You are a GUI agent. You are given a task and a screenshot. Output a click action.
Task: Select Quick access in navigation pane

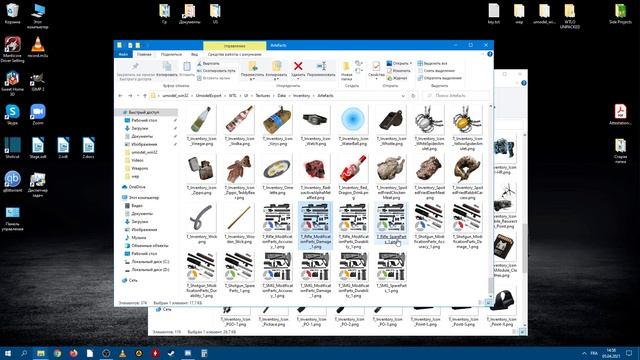tap(144, 112)
